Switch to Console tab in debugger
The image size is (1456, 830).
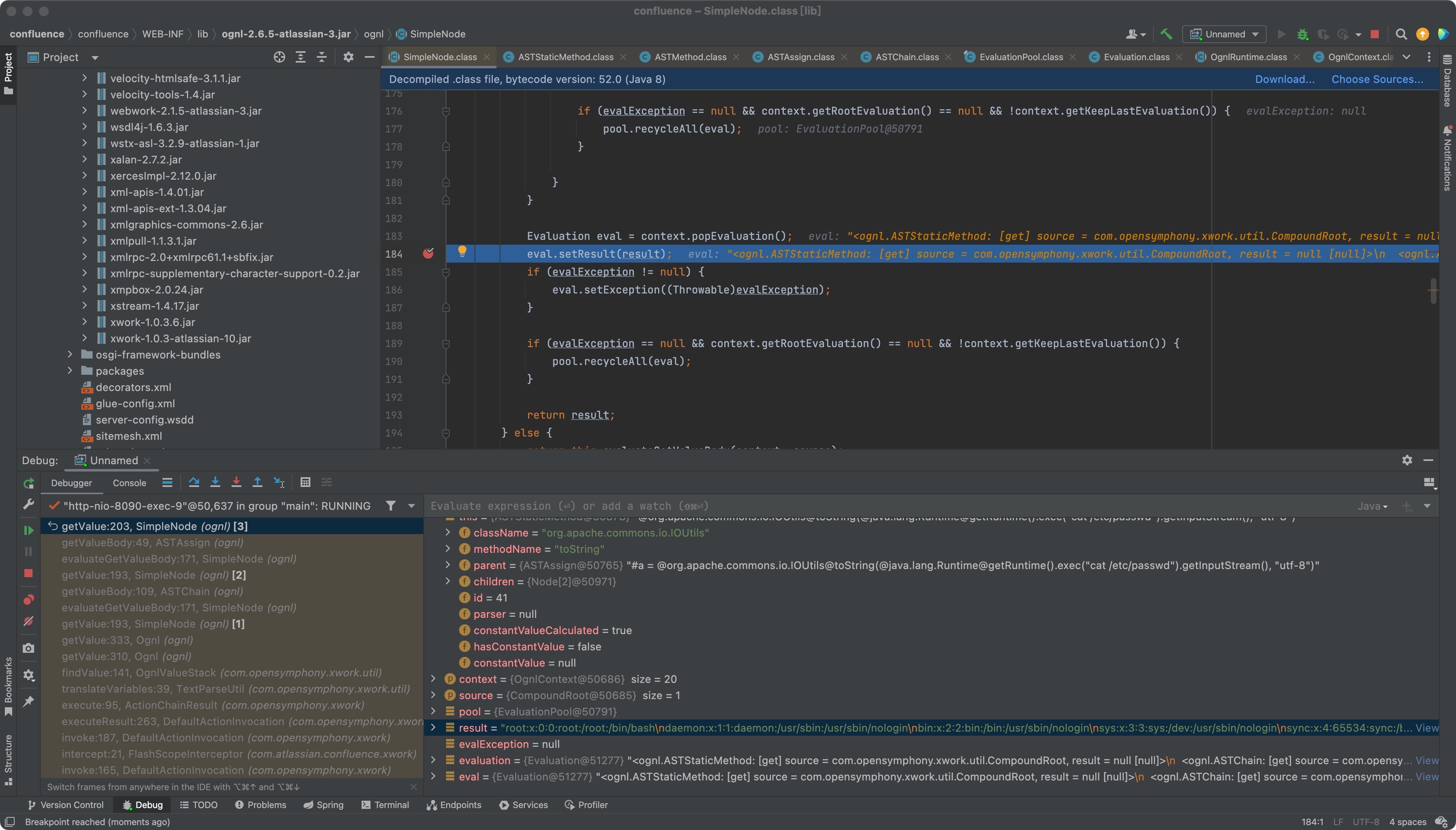129,483
